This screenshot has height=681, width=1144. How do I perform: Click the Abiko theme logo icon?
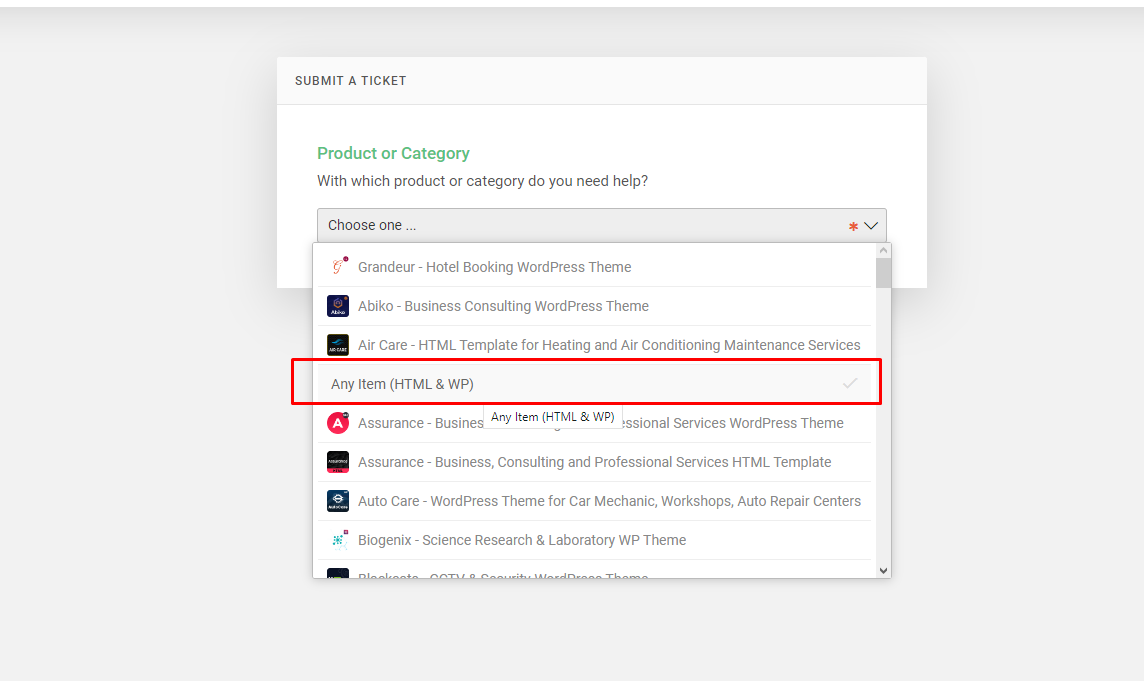pyautogui.click(x=338, y=306)
